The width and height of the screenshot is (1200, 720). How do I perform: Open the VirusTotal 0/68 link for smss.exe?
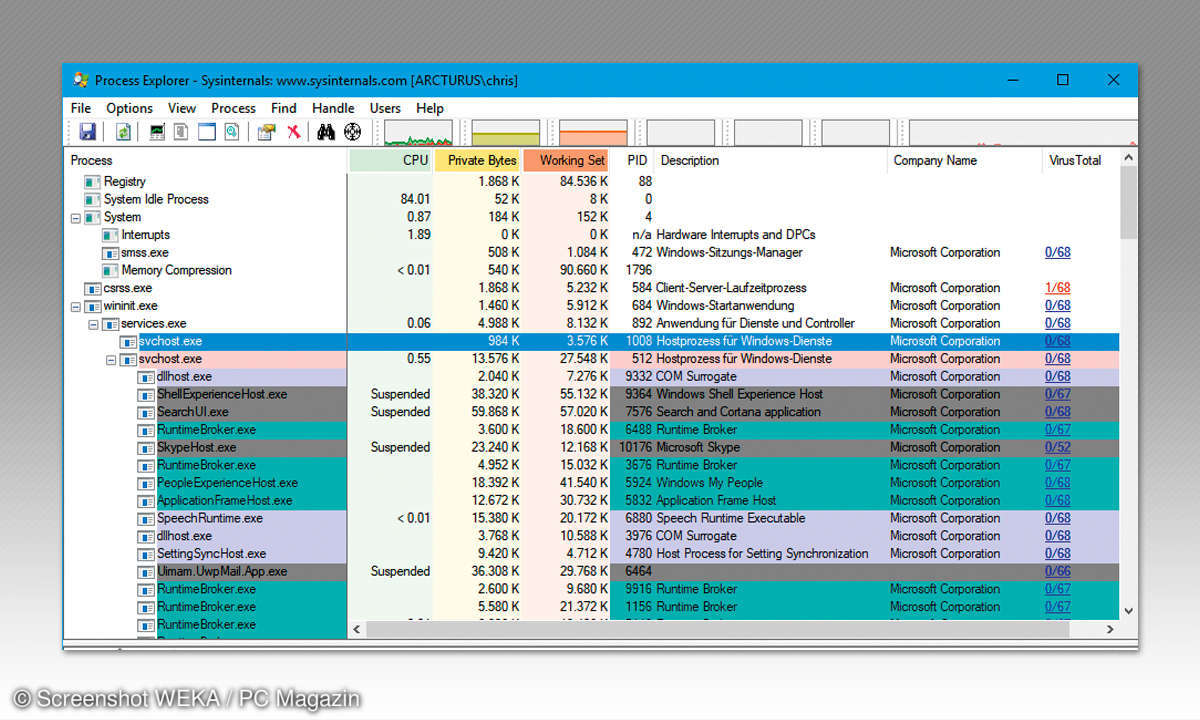(1057, 253)
